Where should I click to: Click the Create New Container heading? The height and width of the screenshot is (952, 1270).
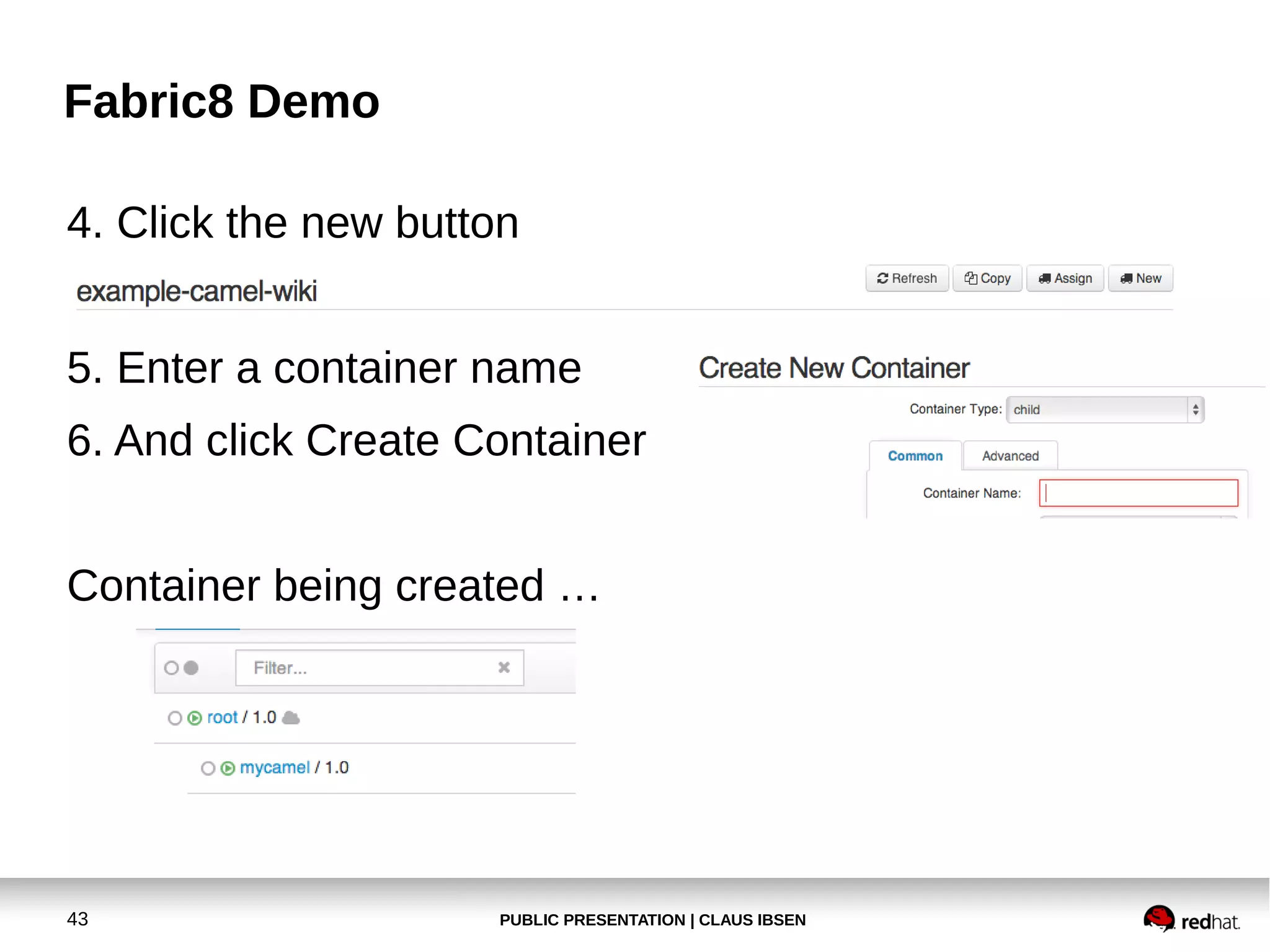(x=834, y=368)
